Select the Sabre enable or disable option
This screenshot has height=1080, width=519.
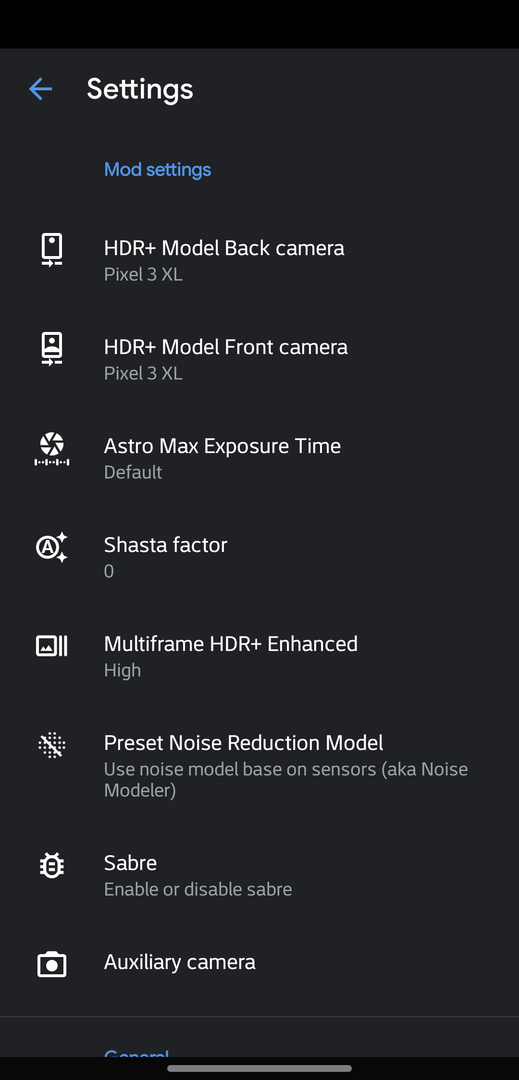pos(260,875)
